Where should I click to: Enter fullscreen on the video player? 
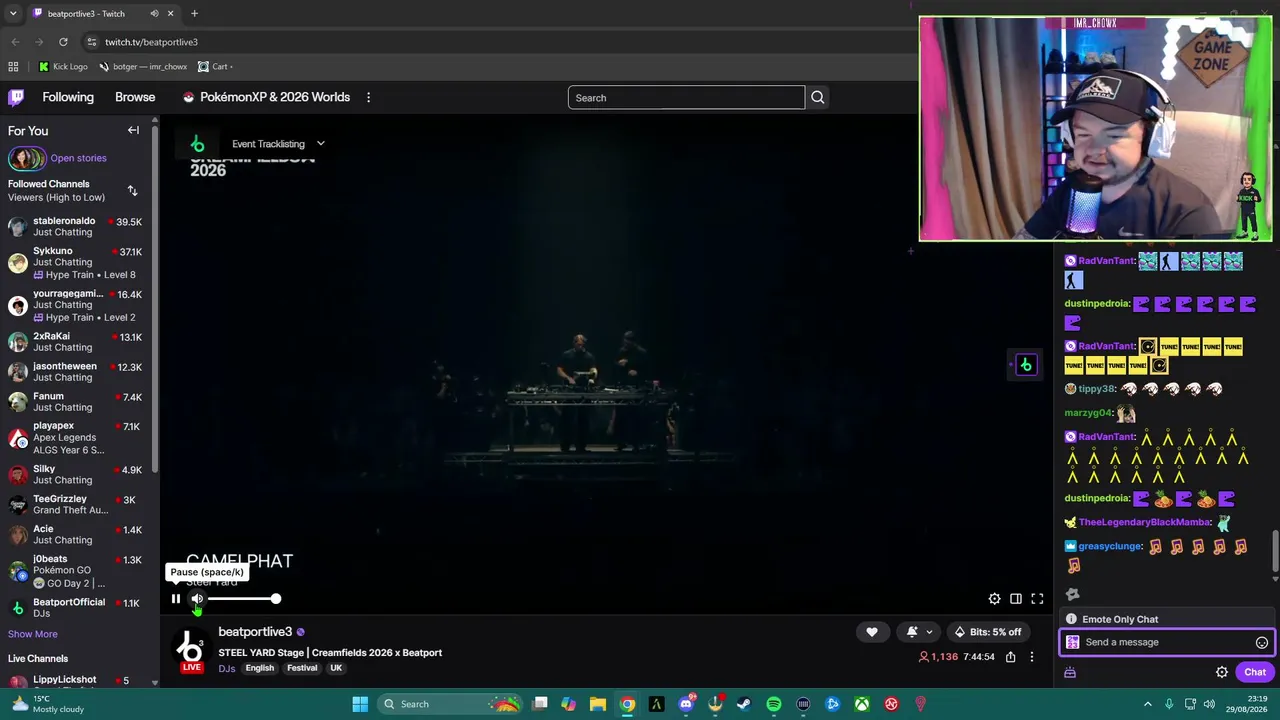point(1037,599)
